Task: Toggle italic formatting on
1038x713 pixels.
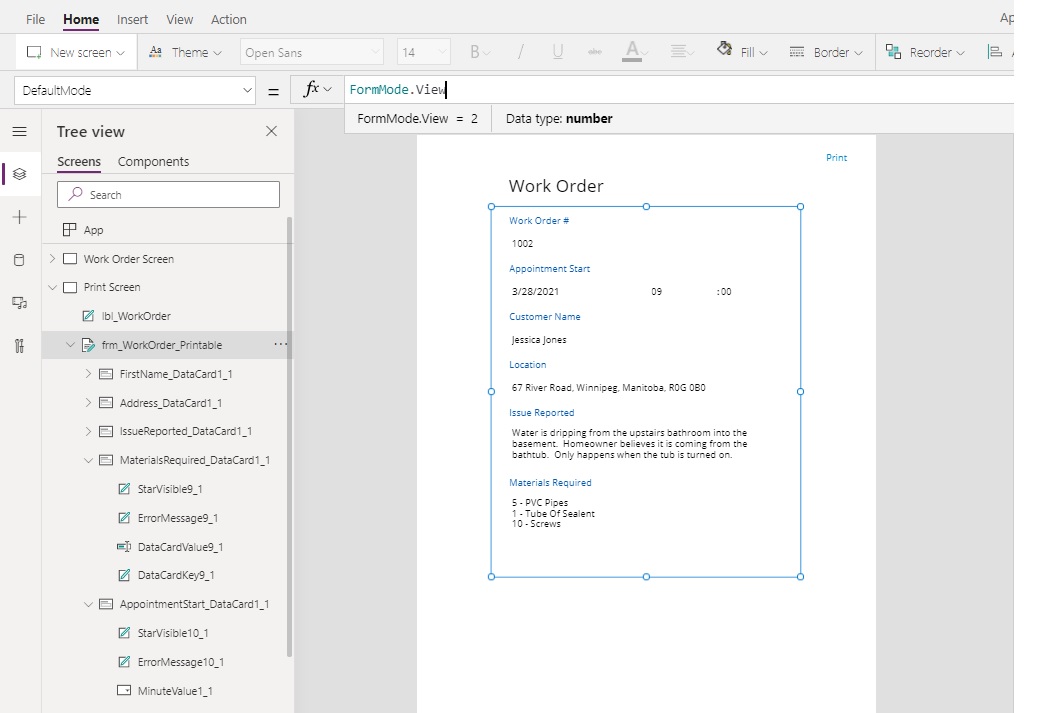Action: [x=522, y=51]
